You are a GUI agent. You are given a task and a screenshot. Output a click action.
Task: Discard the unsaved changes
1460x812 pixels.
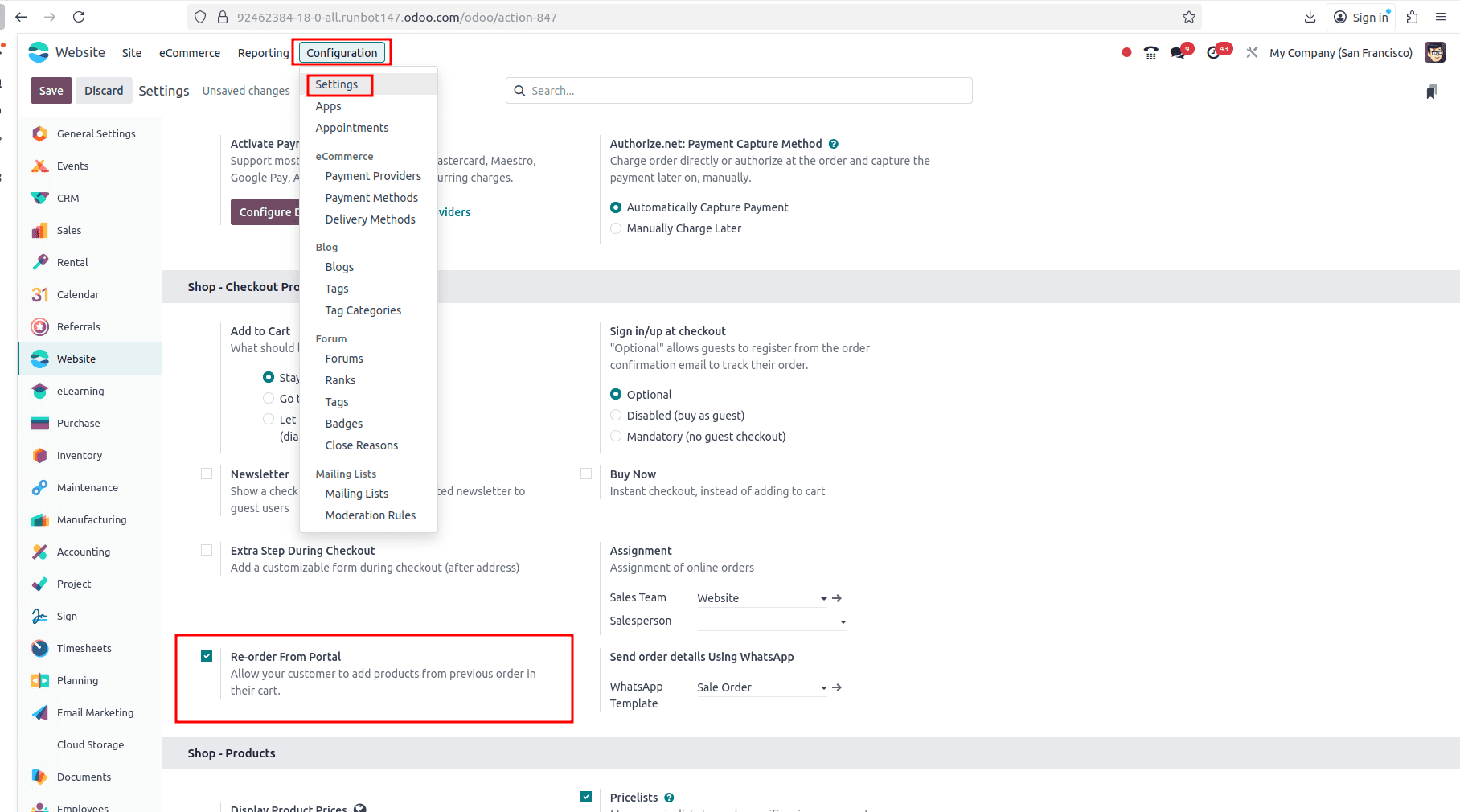[104, 90]
